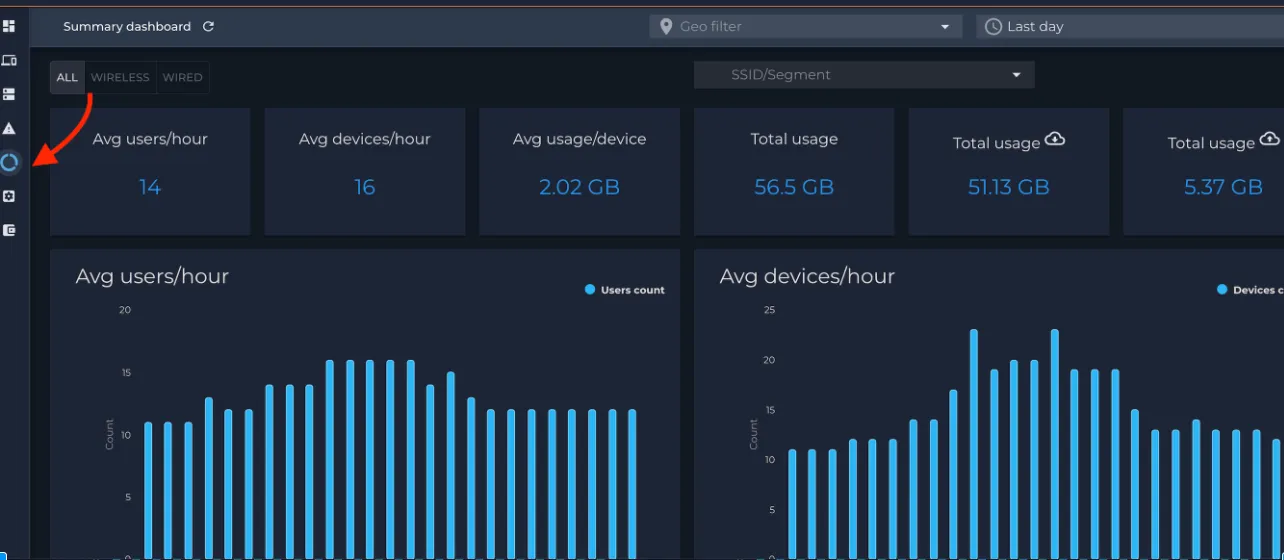Click the first bar in Avg devices/hour chart
The width and height of the screenshot is (1284, 560).
click(793, 504)
